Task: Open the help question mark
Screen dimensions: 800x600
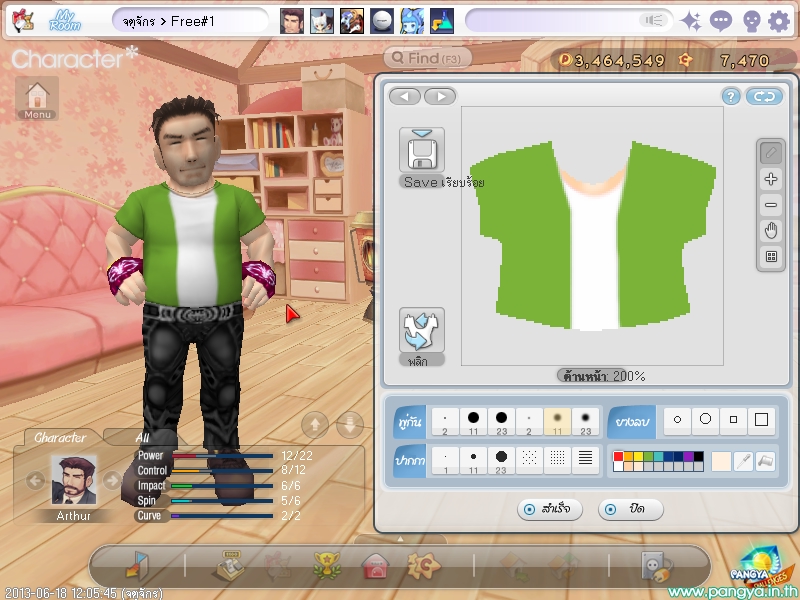Action: coord(731,96)
